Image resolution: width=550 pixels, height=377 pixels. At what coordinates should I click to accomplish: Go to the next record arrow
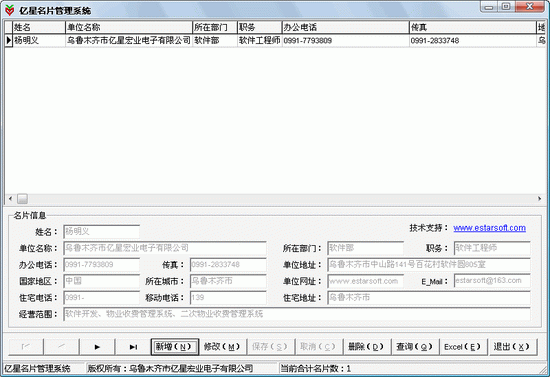[x=98, y=347]
